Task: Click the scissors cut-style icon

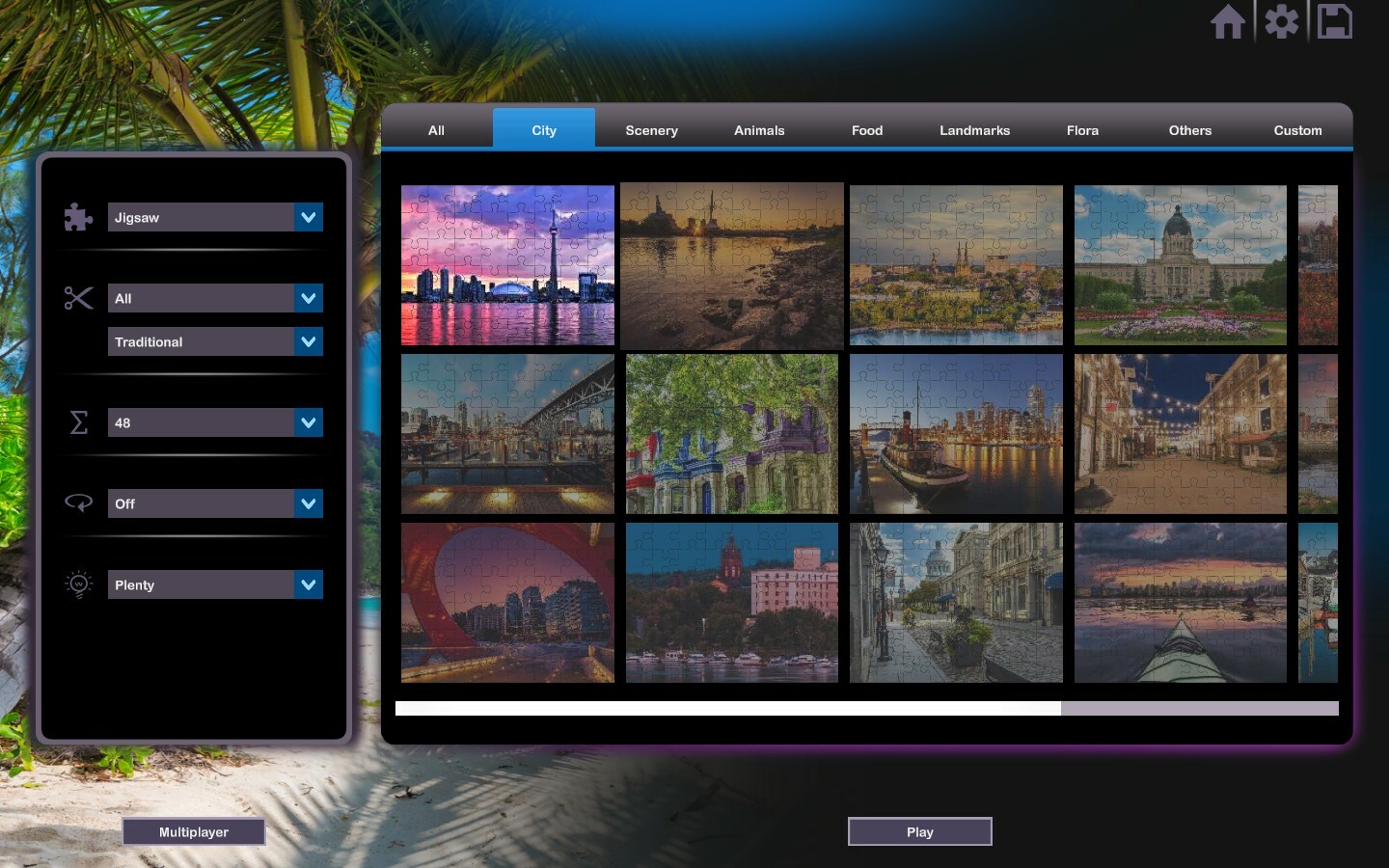Action: (x=77, y=298)
